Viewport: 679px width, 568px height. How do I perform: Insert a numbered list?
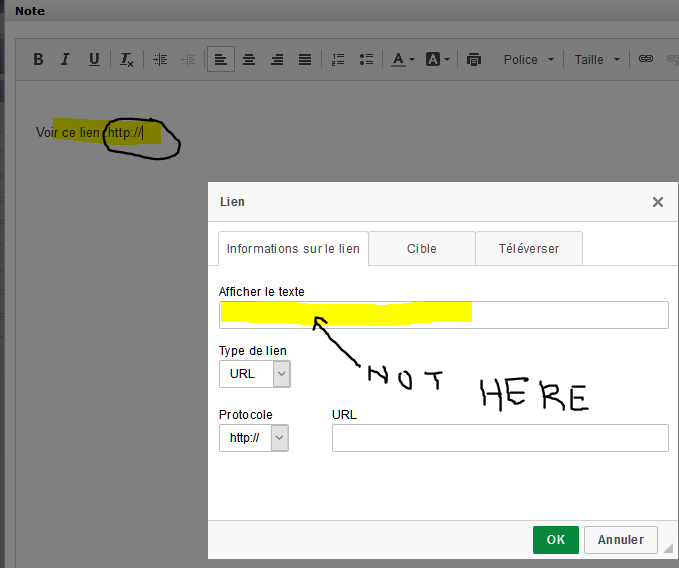[338, 59]
